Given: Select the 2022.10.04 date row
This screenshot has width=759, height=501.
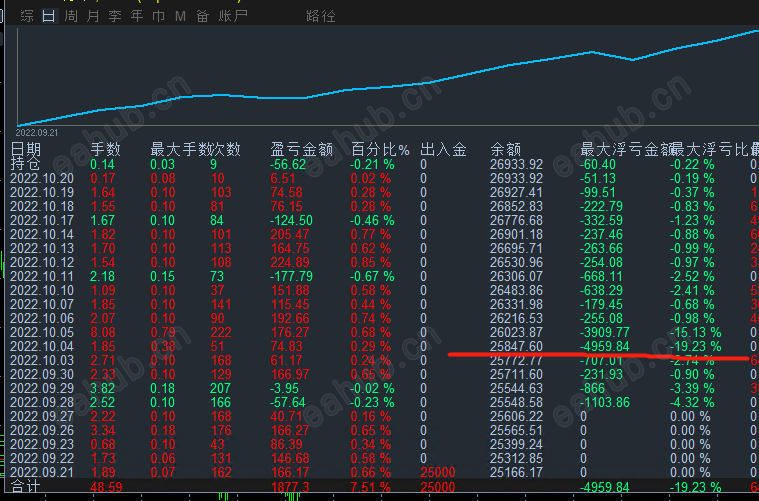Looking at the screenshot, I should (x=42, y=347).
